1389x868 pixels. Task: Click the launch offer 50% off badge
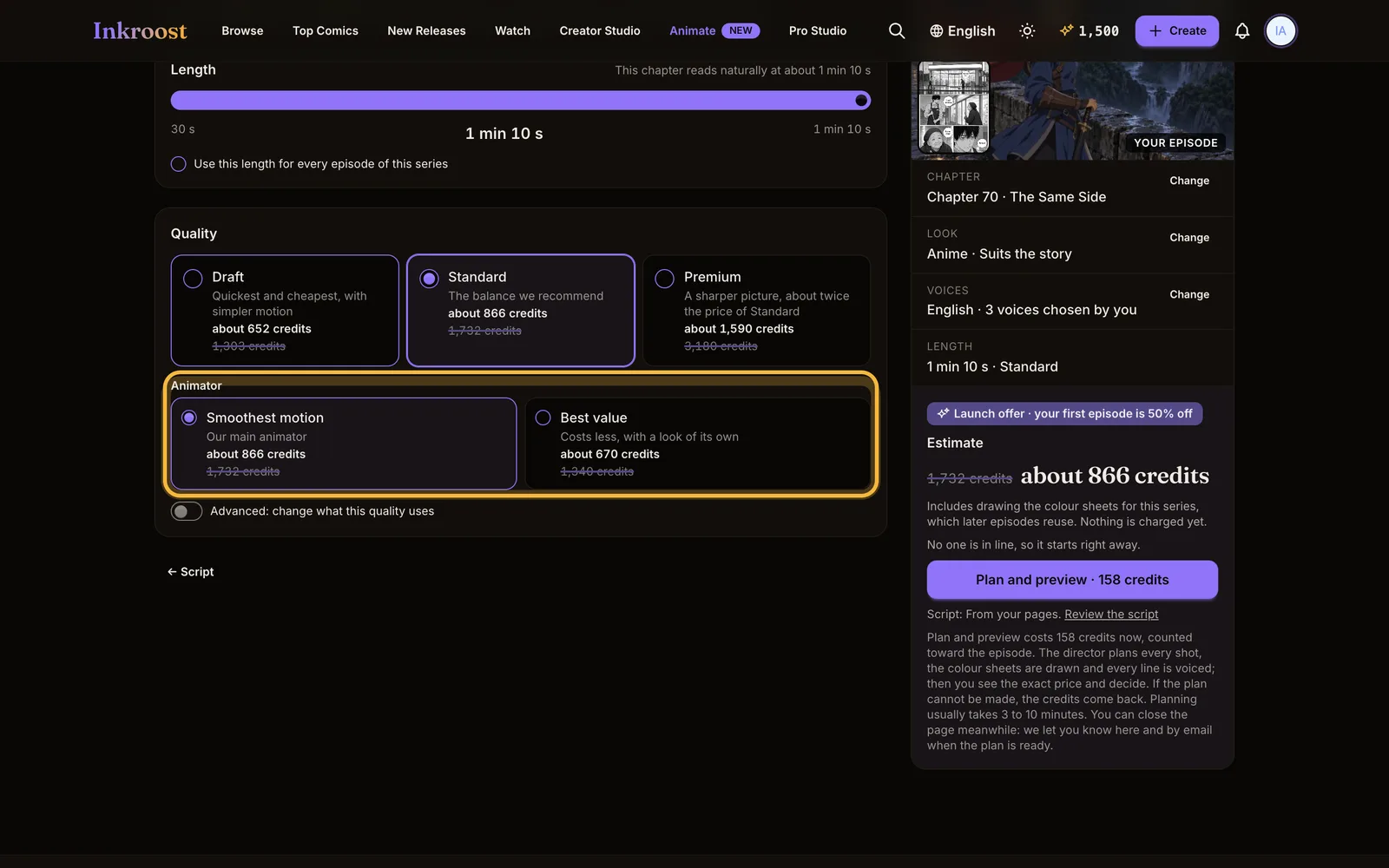[1064, 414]
